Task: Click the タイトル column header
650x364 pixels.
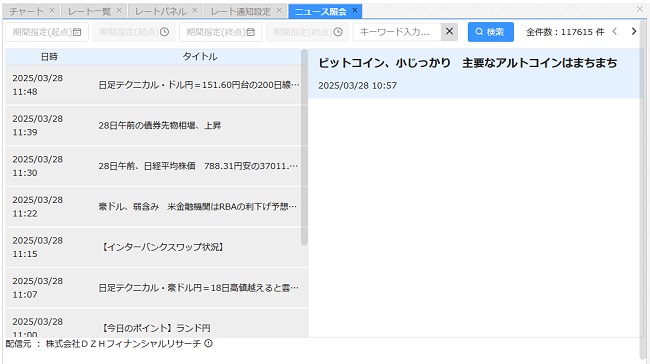Action: tap(200, 57)
